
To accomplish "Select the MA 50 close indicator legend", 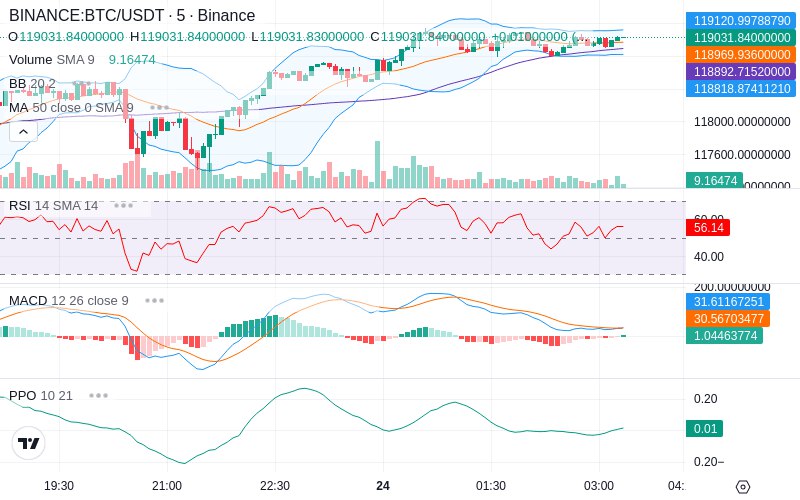I will (70, 107).
